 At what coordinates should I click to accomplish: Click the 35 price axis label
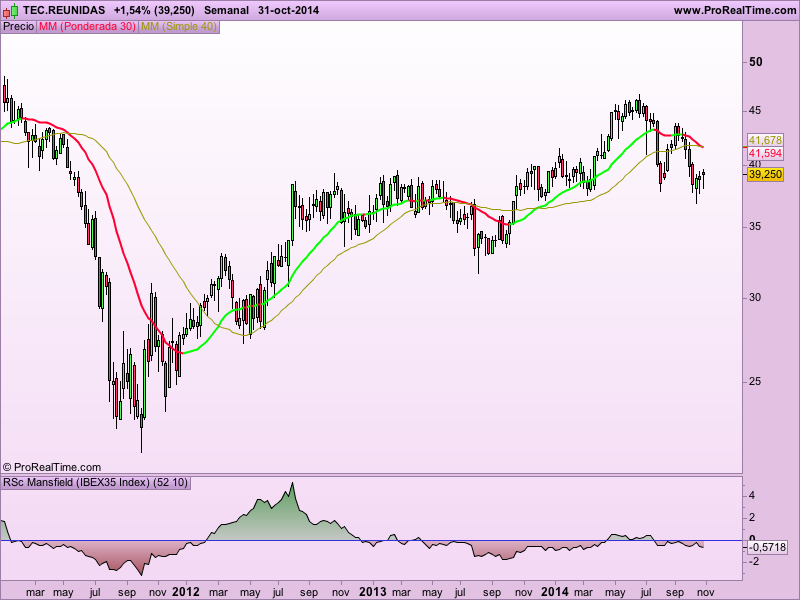pos(756,227)
